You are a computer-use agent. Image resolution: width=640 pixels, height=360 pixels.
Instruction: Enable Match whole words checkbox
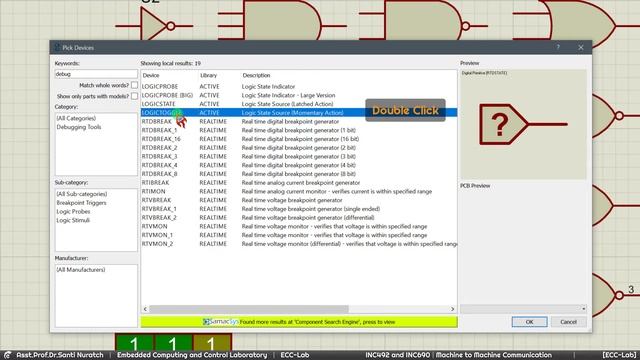[x=134, y=85]
